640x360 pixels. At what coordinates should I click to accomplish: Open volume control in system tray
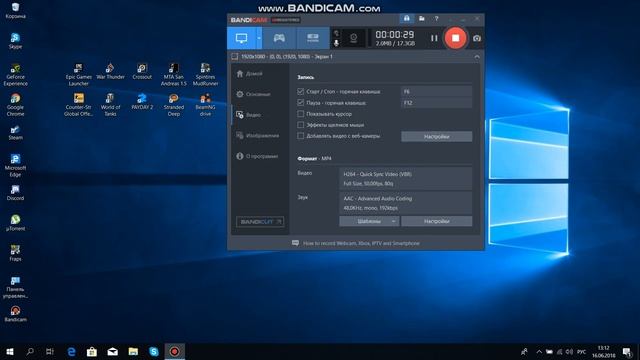point(569,351)
